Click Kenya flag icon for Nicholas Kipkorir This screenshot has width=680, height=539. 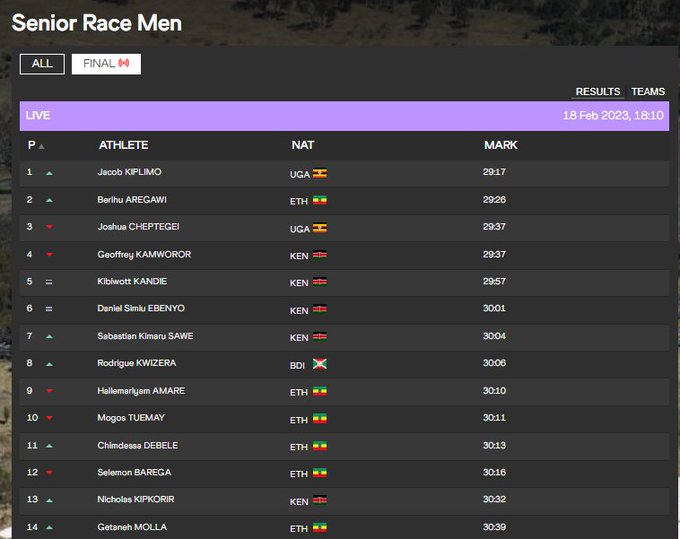click(x=320, y=500)
